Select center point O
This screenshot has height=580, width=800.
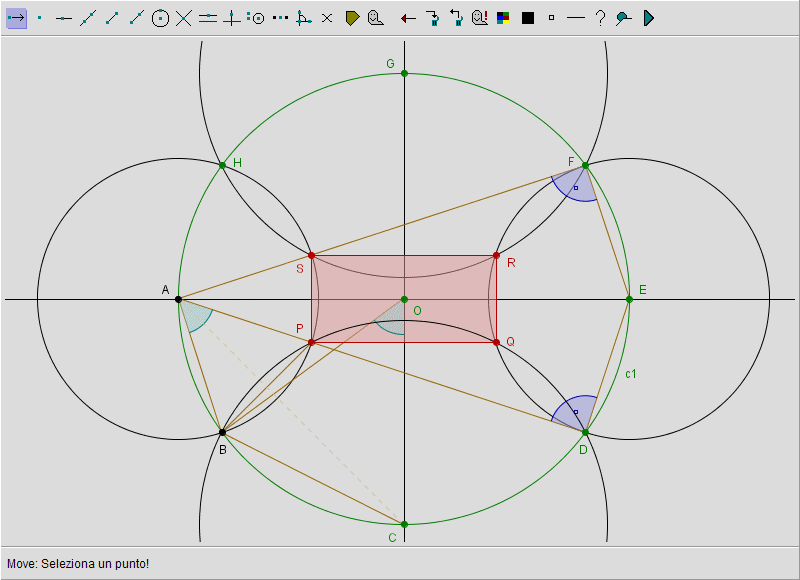click(x=404, y=299)
